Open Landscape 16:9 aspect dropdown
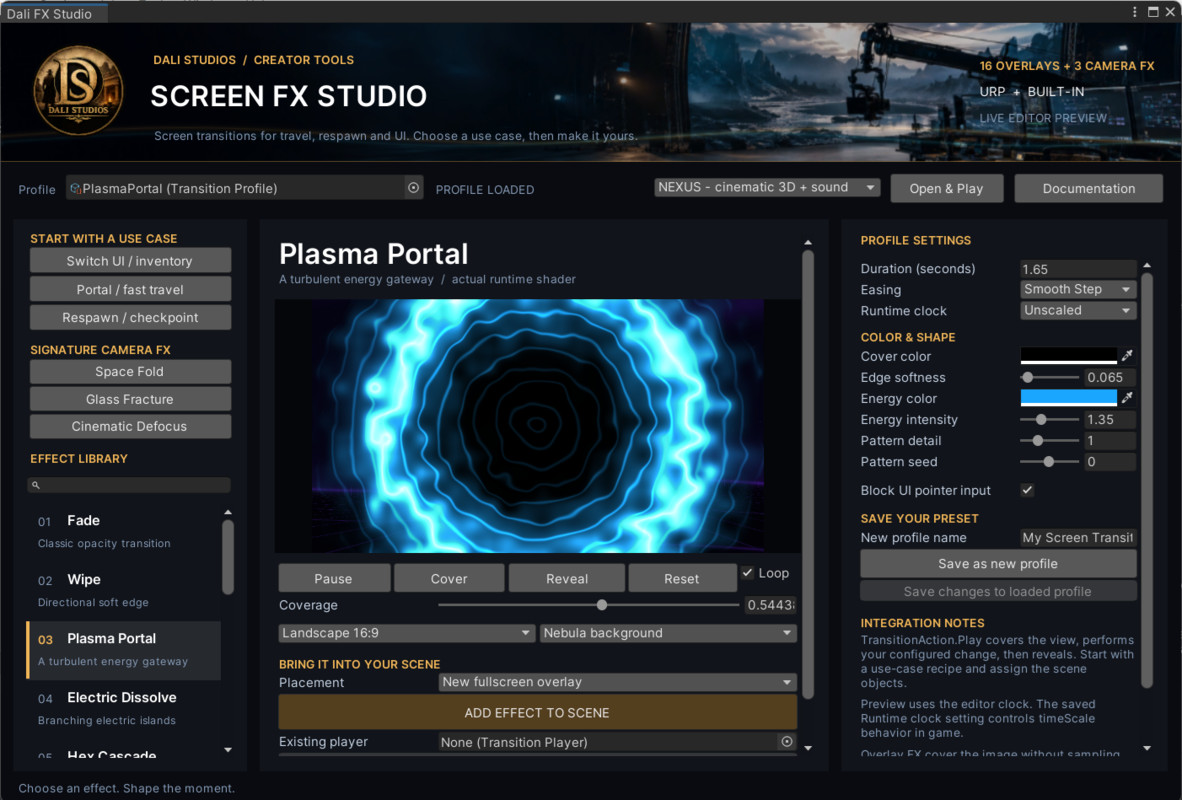Viewport: 1182px width, 800px height. [406, 633]
